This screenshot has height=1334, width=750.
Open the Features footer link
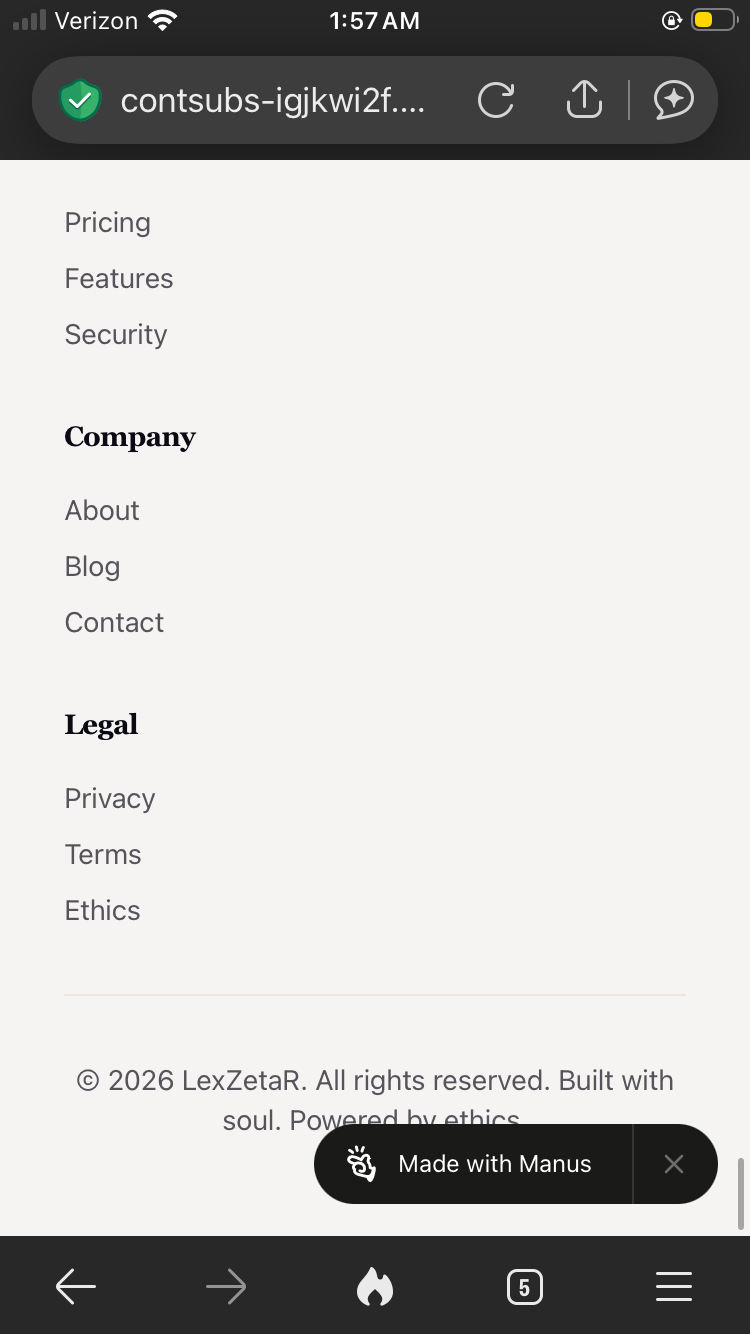click(119, 278)
